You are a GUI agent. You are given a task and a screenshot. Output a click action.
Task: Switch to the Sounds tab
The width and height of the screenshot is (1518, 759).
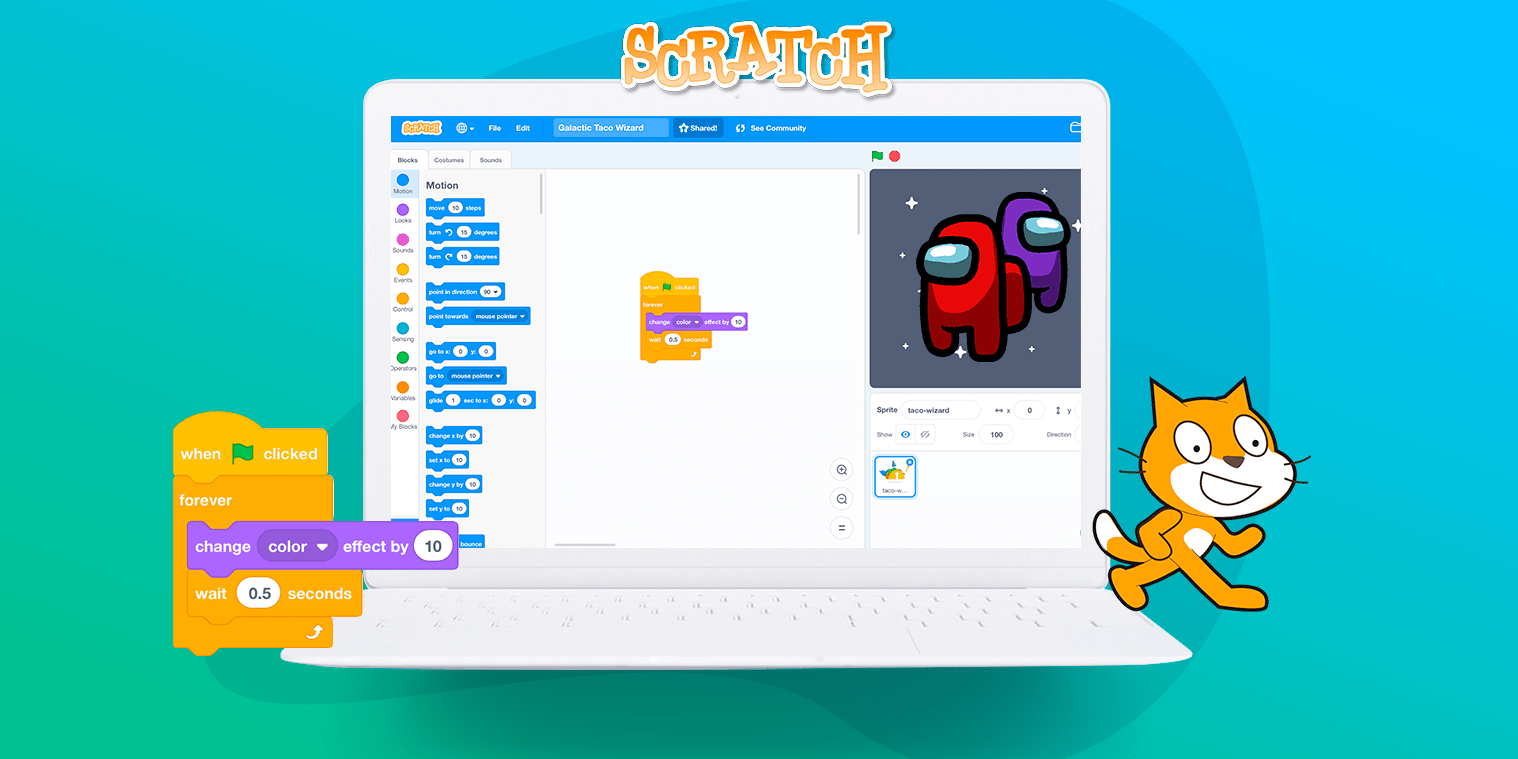[491, 160]
